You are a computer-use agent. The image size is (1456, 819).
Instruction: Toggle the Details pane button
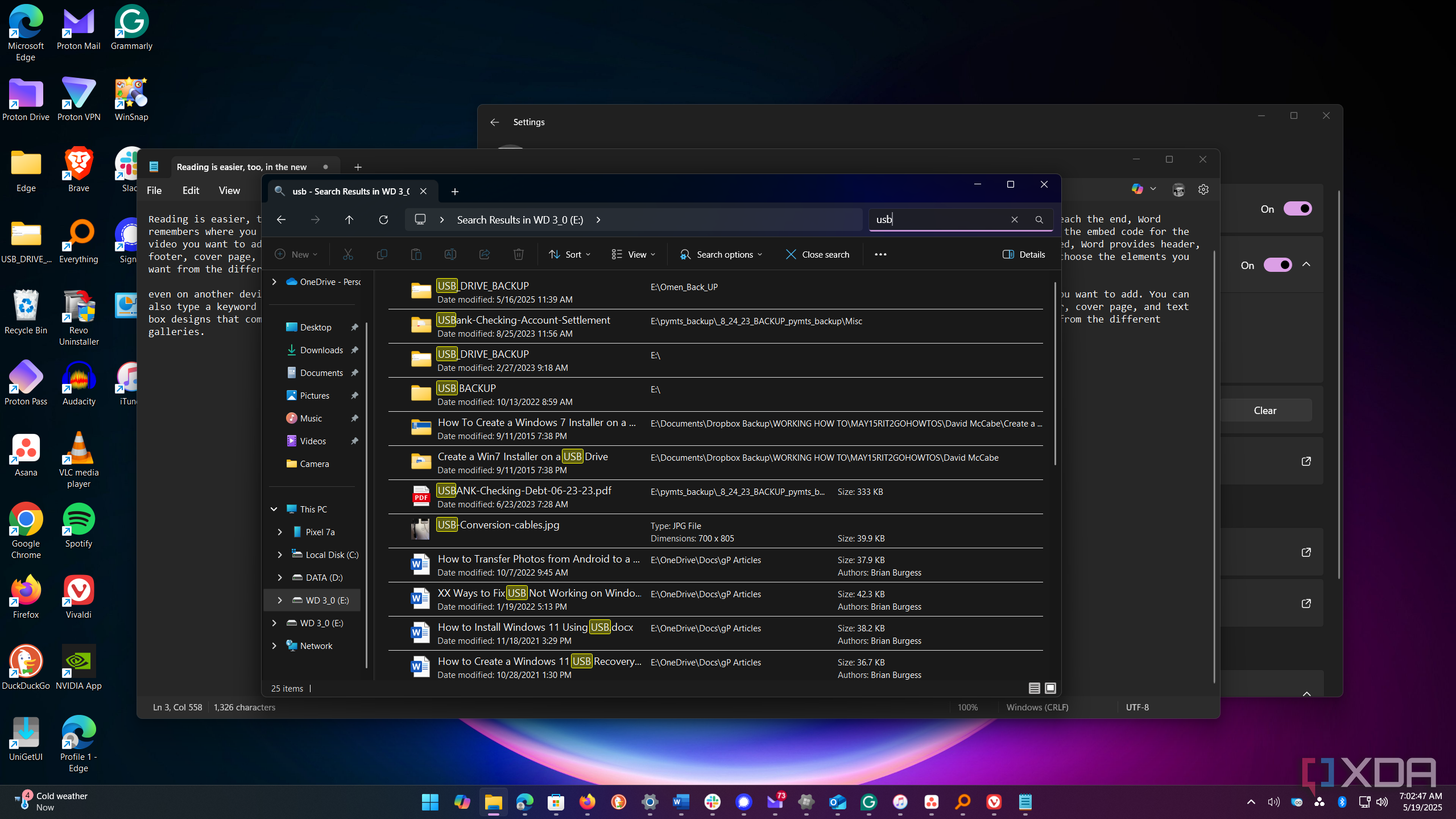(1024, 254)
